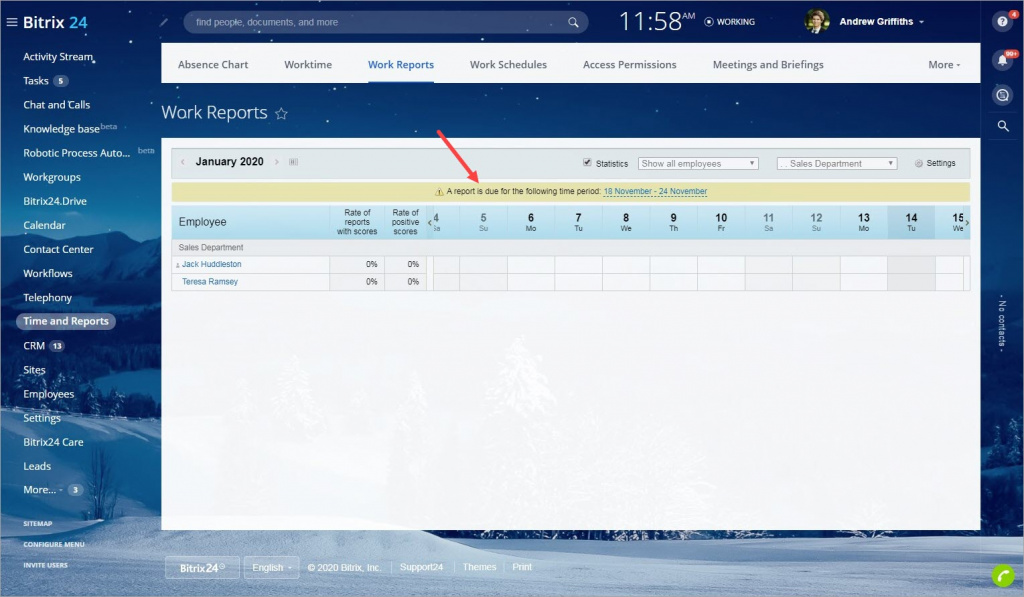Select Time and Reports in sidebar
This screenshot has height=597, width=1024.
[x=66, y=321]
